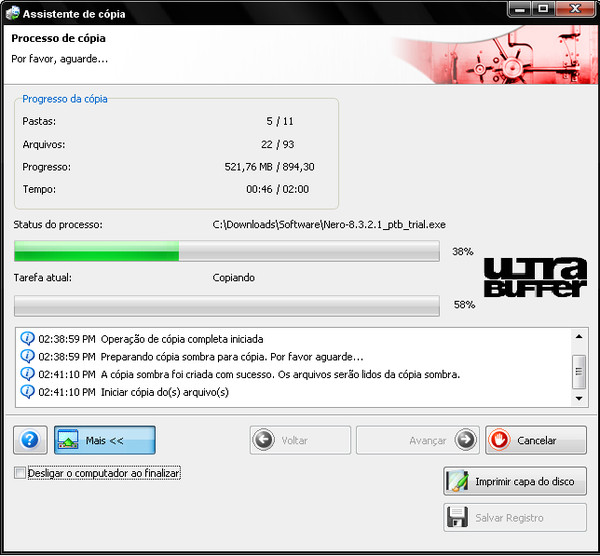Click the Arquivos value '22 / 93'
This screenshot has width=600, height=556.
[277, 144]
